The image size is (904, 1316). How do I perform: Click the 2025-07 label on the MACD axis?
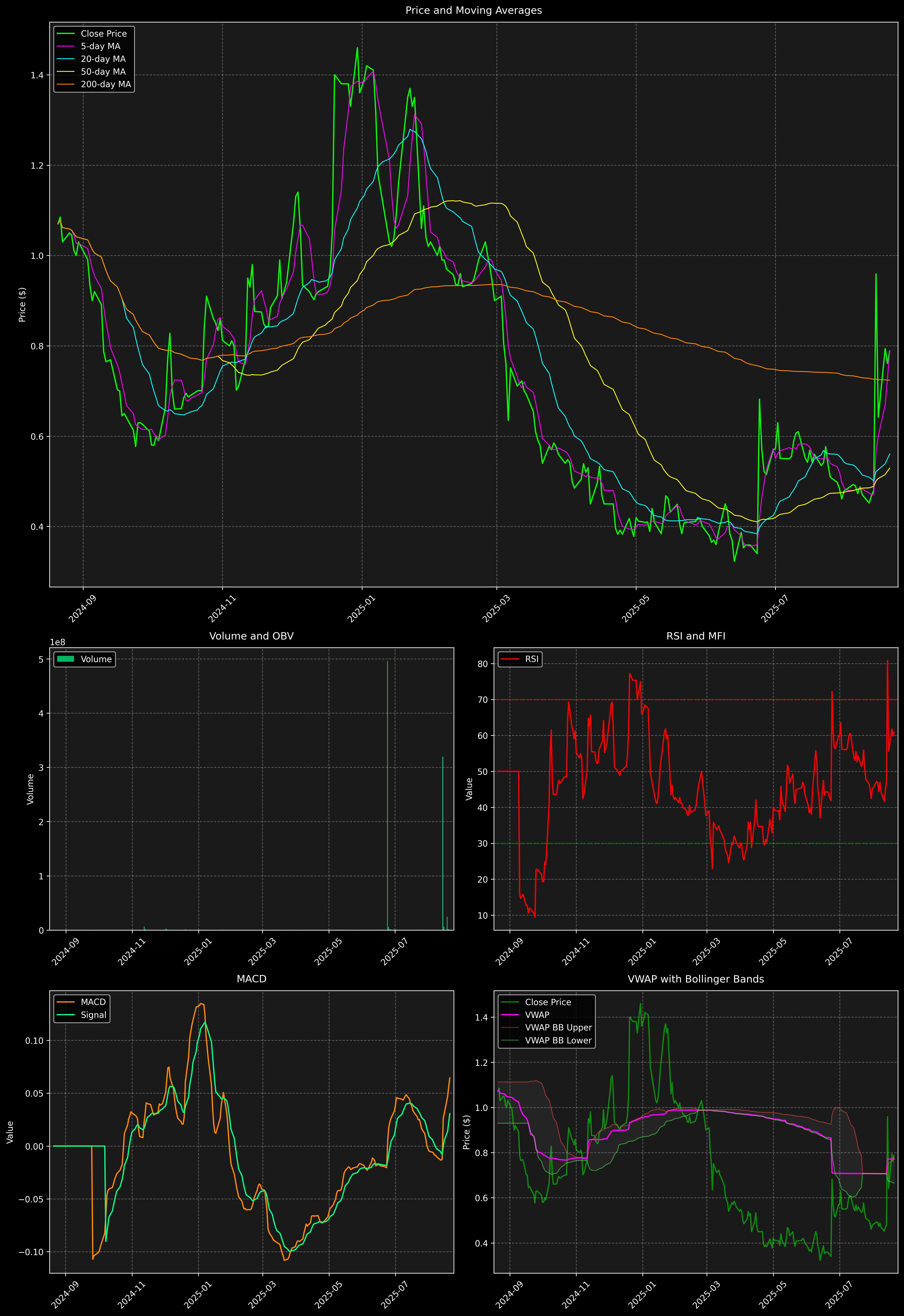click(394, 1295)
